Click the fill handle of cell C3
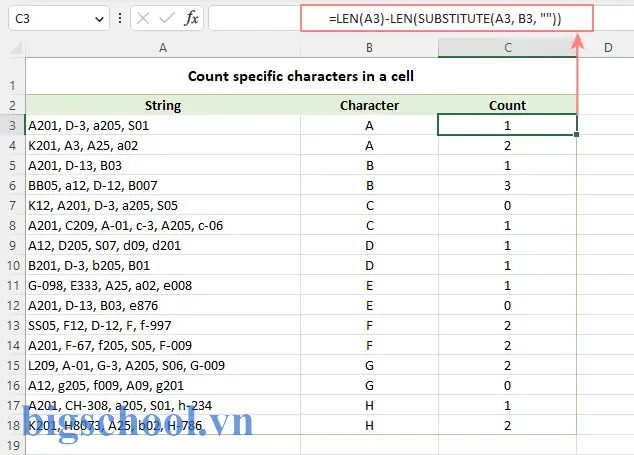This screenshot has height=455, width=634. coord(577,134)
